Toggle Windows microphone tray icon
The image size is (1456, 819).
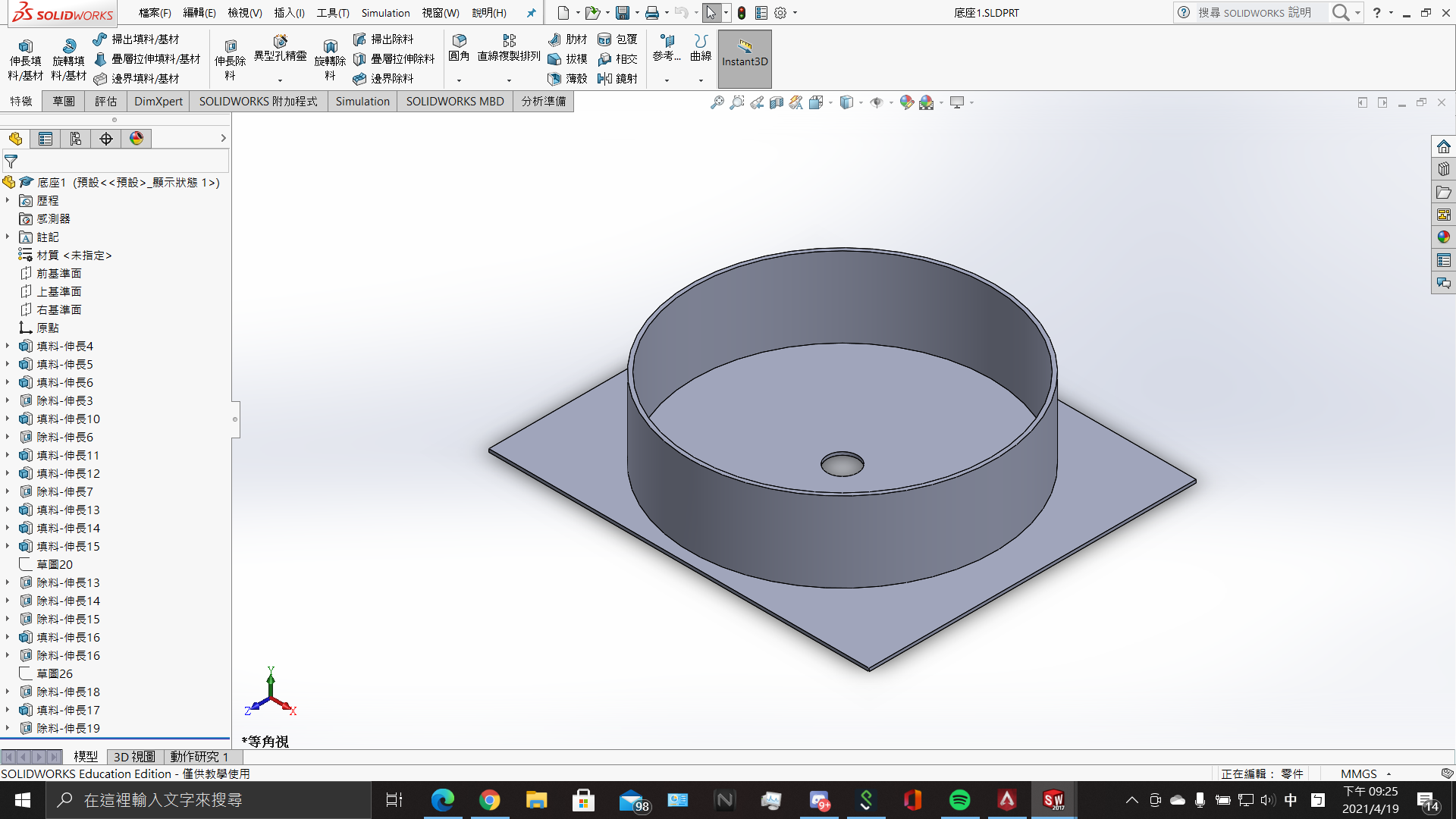(x=1200, y=800)
